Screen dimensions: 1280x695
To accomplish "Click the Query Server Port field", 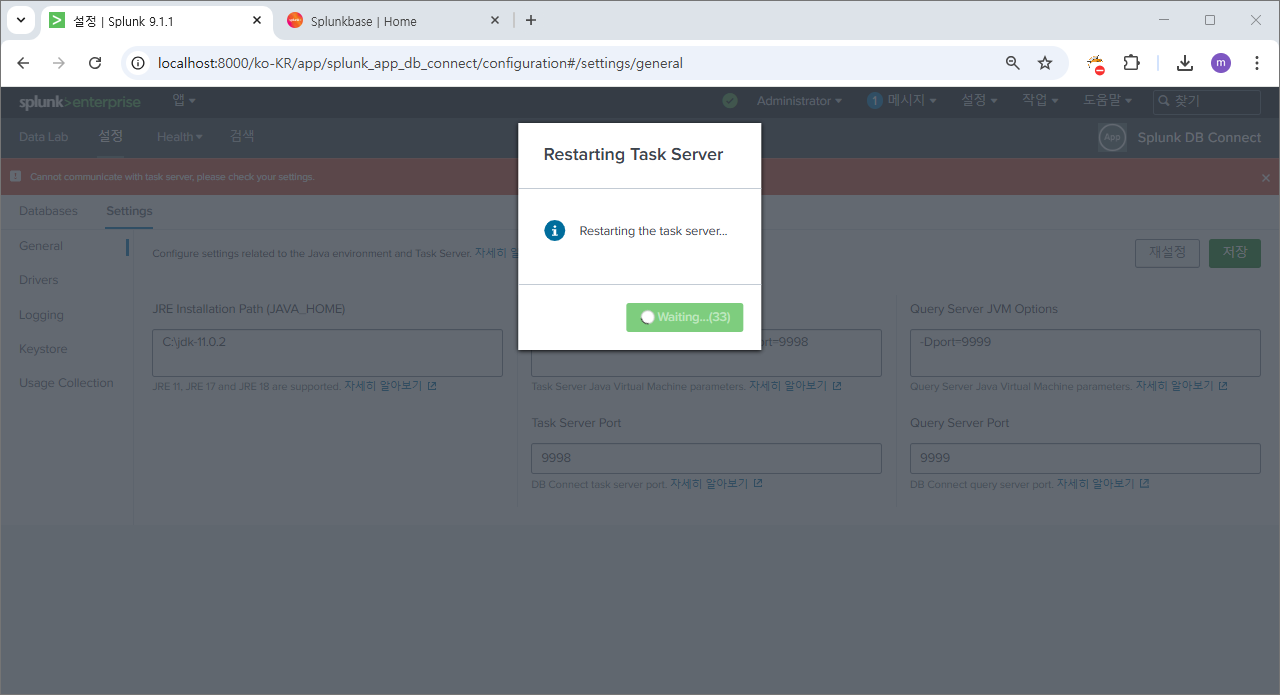I will pyautogui.click(x=1085, y=458).
